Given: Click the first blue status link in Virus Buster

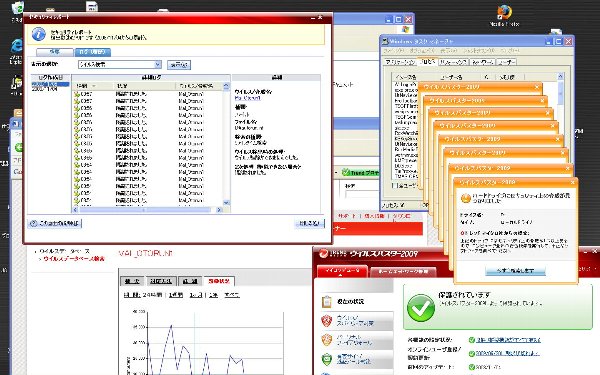Looking at the screenshot, I should pyautogui.click(x=508, y=340).
